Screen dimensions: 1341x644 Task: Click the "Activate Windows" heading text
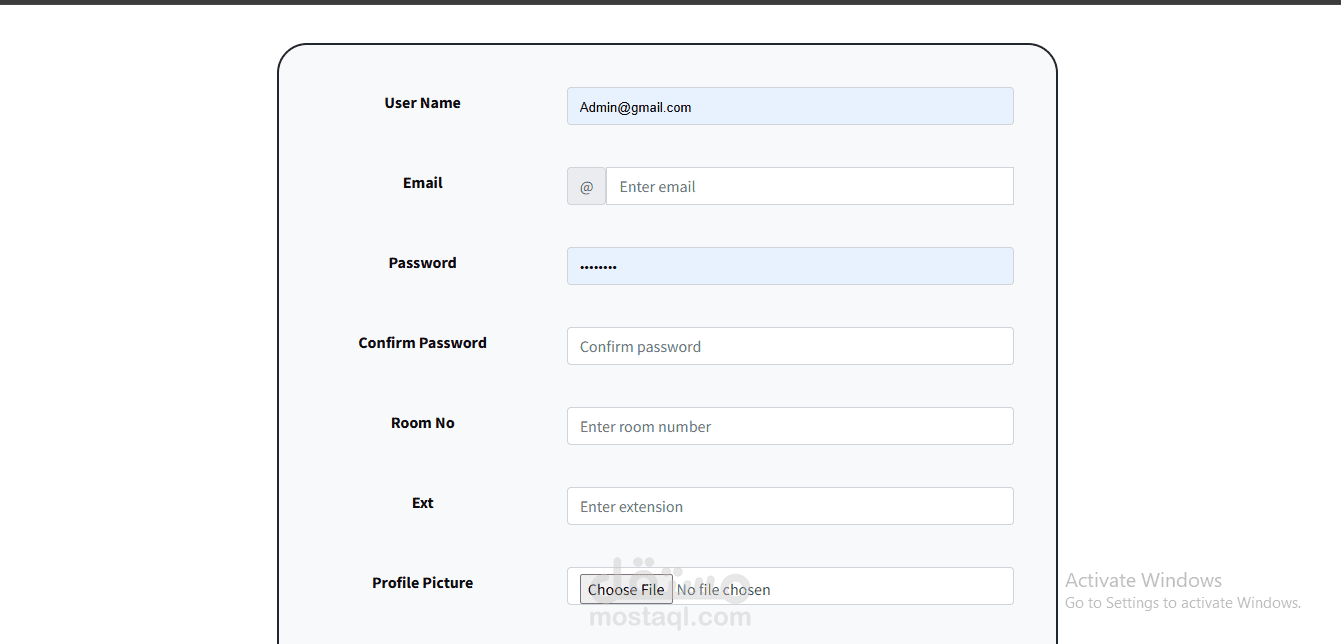[1143, 580]
